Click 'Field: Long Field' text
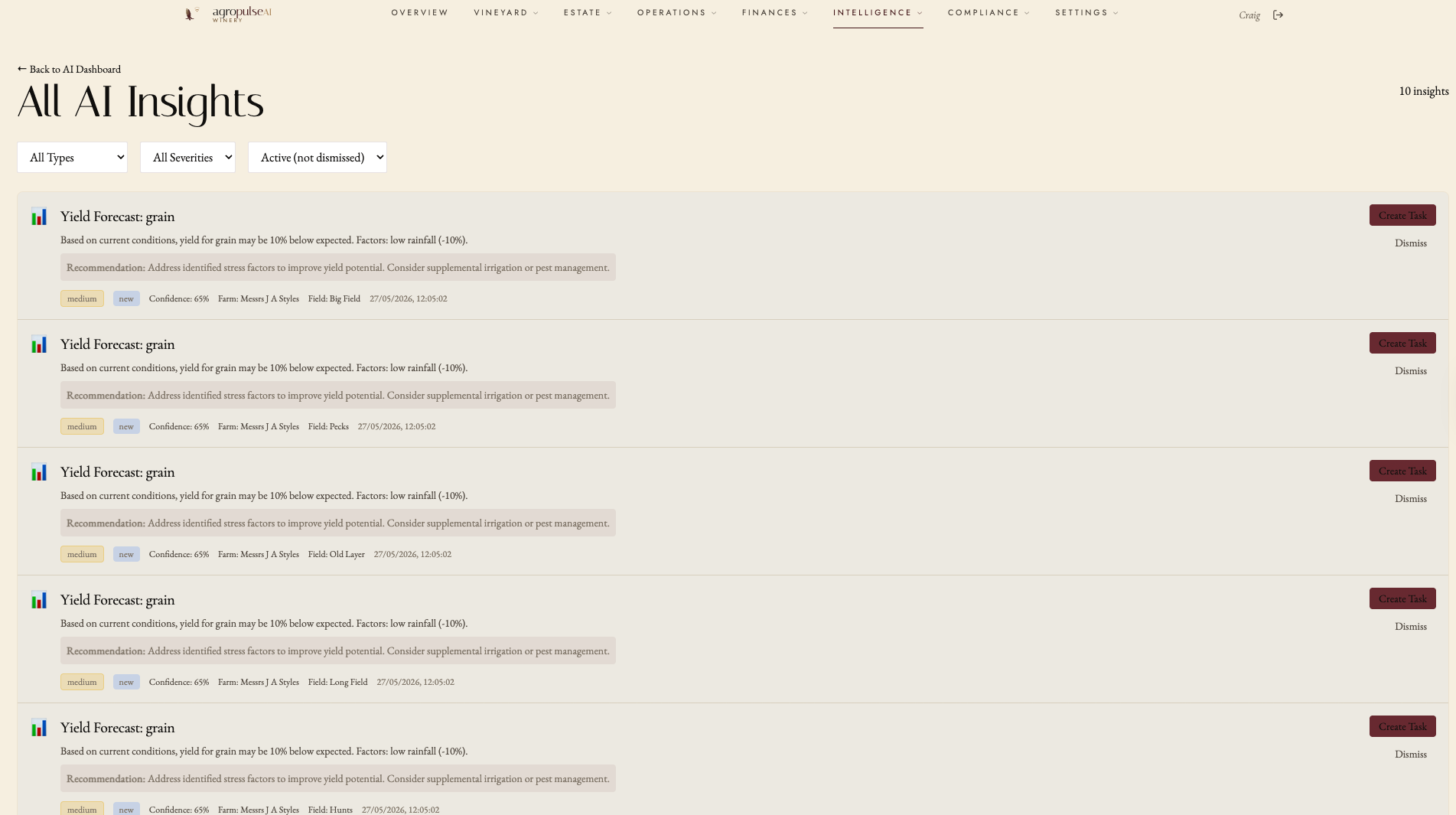 tap(338, 683)
